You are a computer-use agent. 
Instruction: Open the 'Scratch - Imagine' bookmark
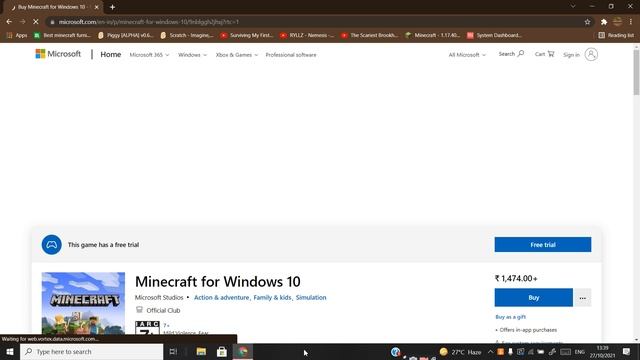(x=187, y=35)
